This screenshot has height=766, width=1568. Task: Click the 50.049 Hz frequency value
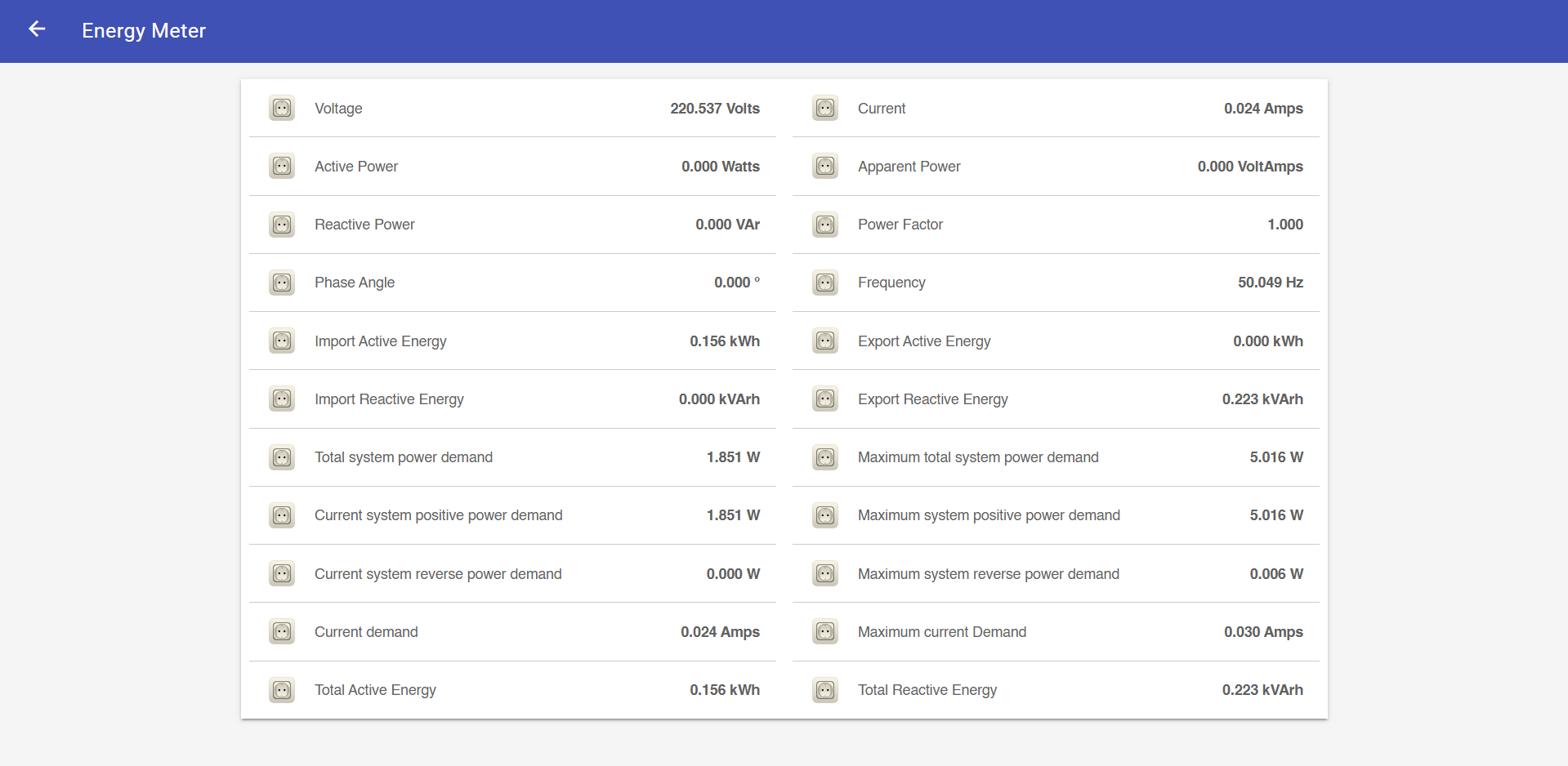tap(1270, 283)
